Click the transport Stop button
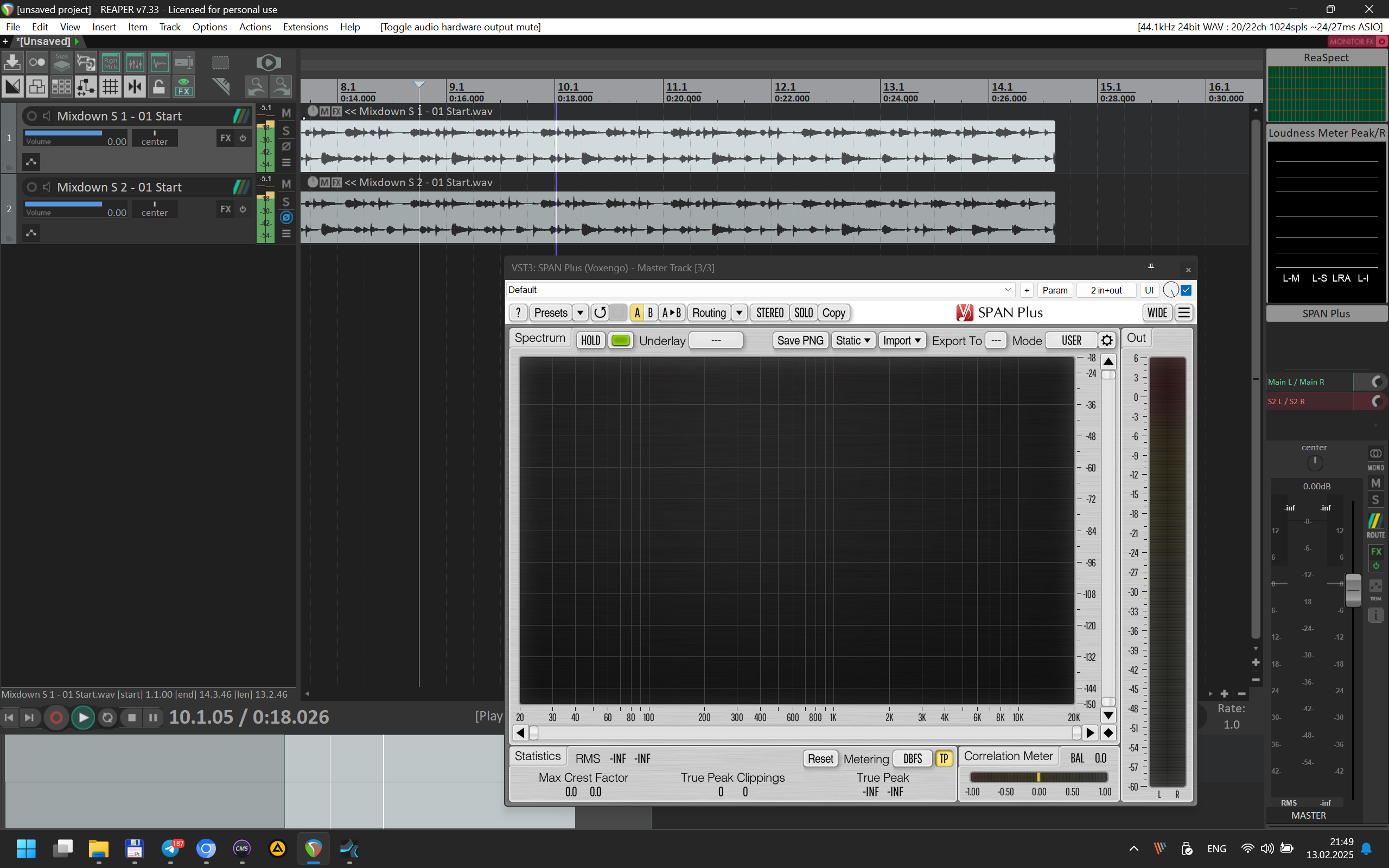Image resolution: width=1389 pixels, height=868 pixels. [132, 718]
